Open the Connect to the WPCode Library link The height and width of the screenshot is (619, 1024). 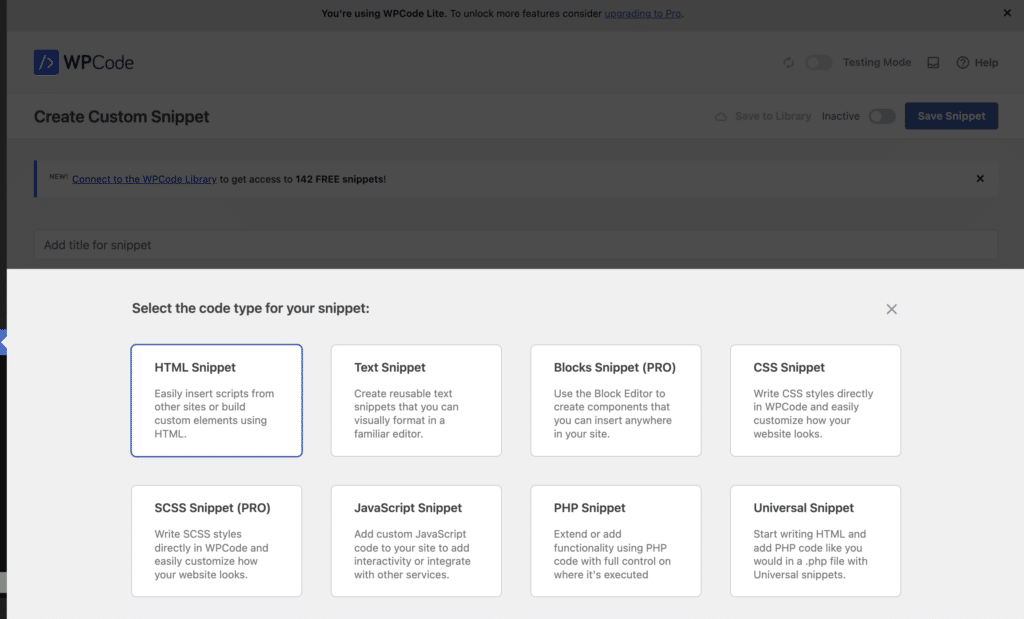(x=144, y=179)
